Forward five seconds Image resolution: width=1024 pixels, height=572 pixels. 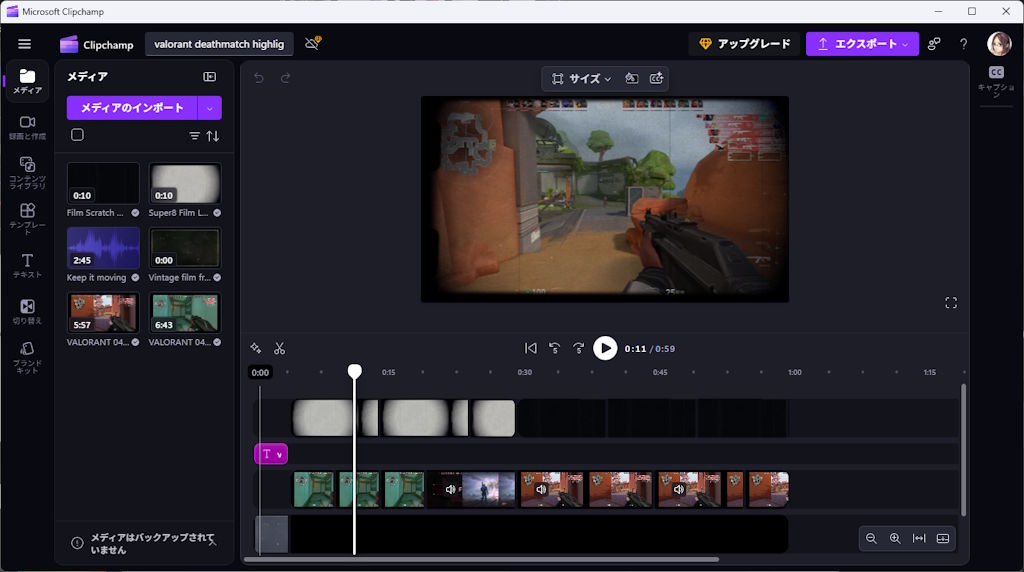(x=579, y=348)
